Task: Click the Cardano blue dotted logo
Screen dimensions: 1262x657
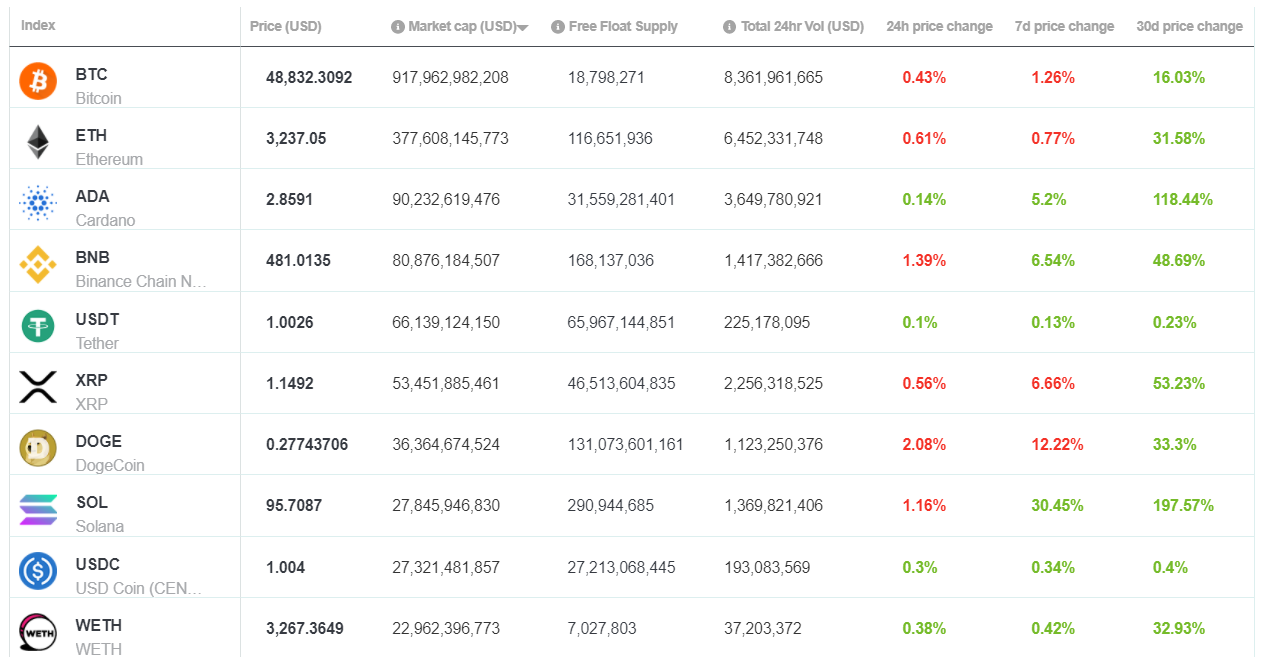Action: [x=38, y=203]
